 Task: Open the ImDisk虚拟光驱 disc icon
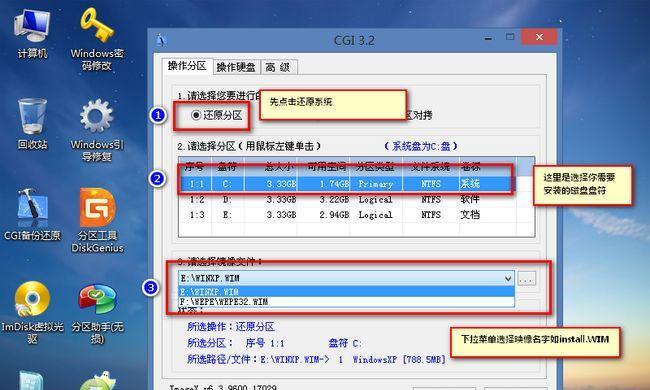click(32, 312)
